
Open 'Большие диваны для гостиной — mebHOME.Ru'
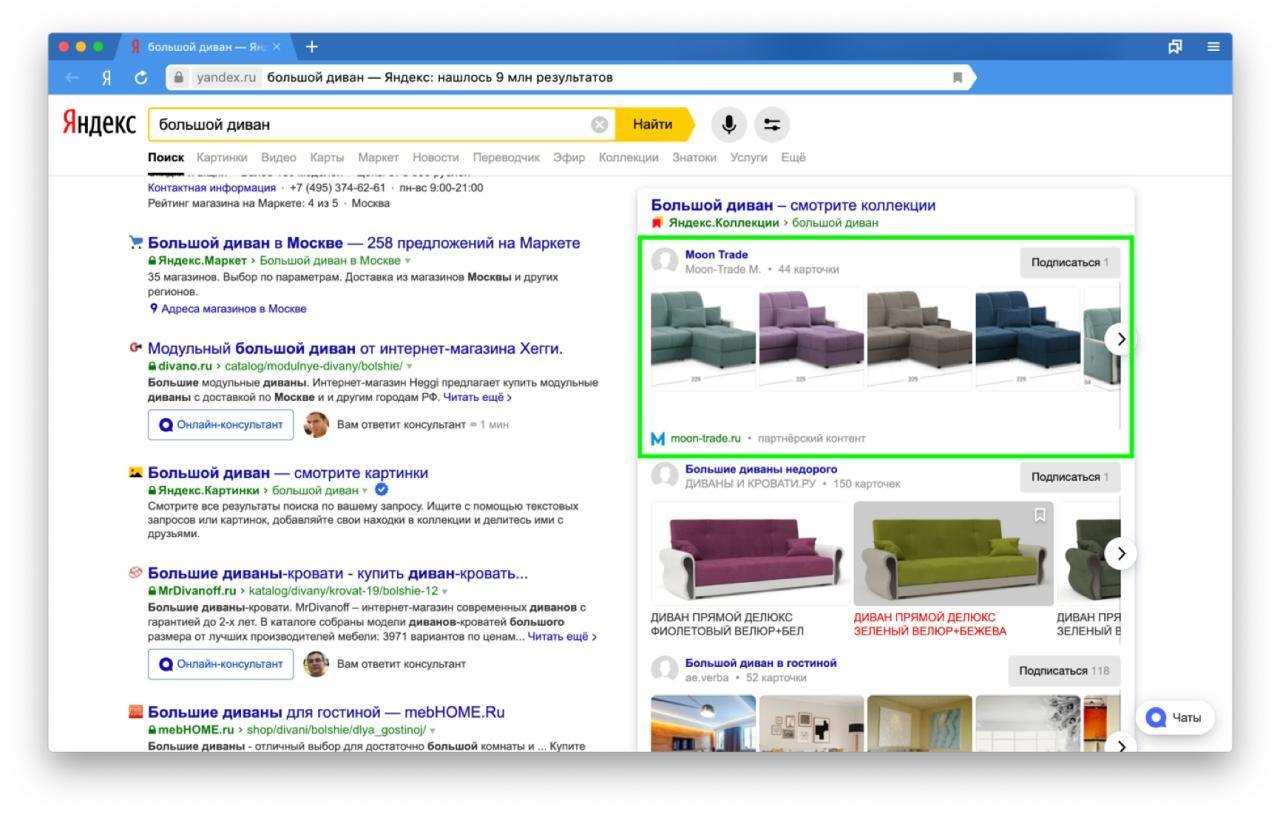(326, 713)
